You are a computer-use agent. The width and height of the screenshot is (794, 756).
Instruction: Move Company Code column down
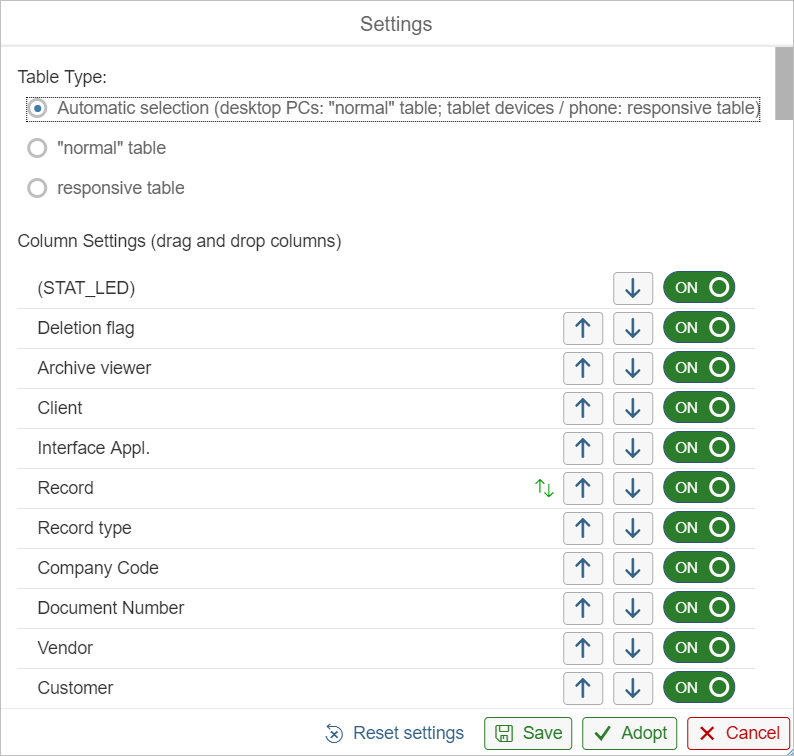632,568
